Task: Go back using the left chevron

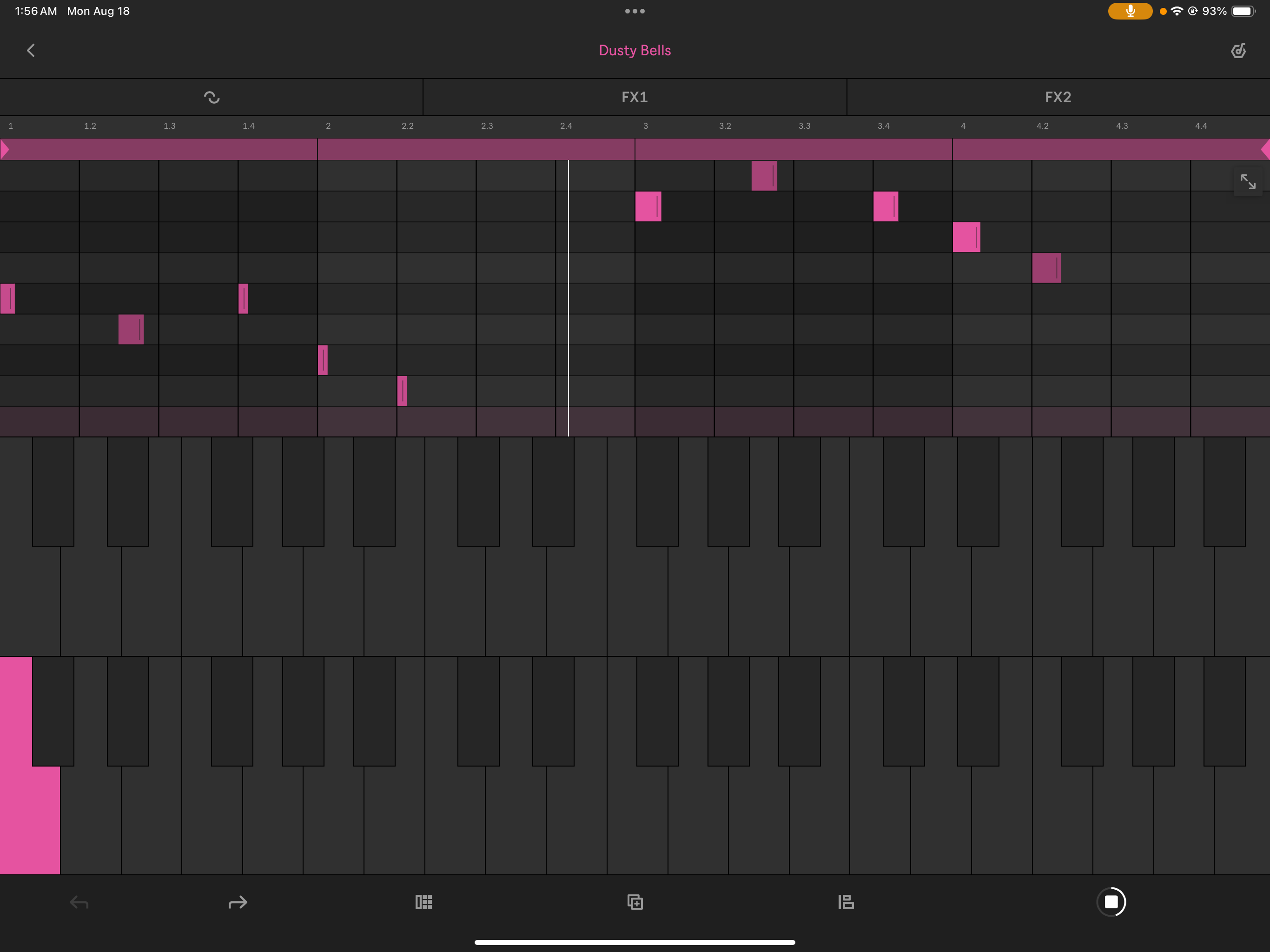Action: (31, 51)
